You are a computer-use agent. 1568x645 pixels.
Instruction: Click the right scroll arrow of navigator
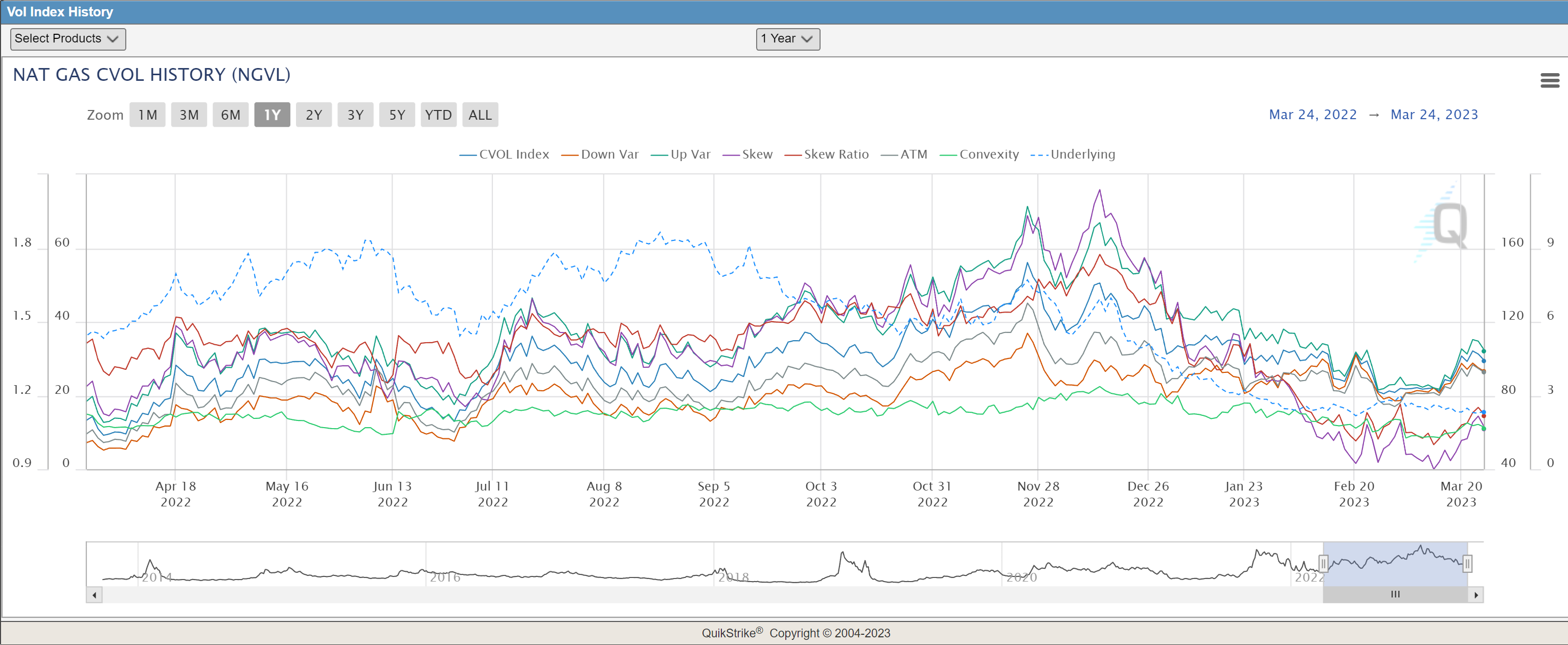[x=1475, y=595]
